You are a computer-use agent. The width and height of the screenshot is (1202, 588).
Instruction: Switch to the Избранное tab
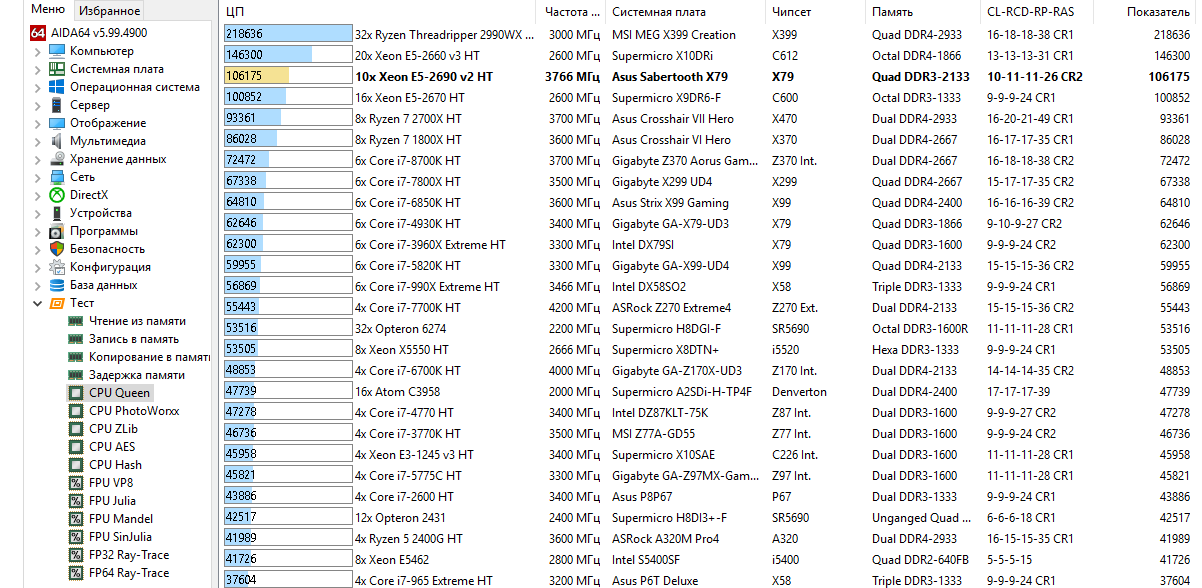pyautogui.click(x=109, y=11)
